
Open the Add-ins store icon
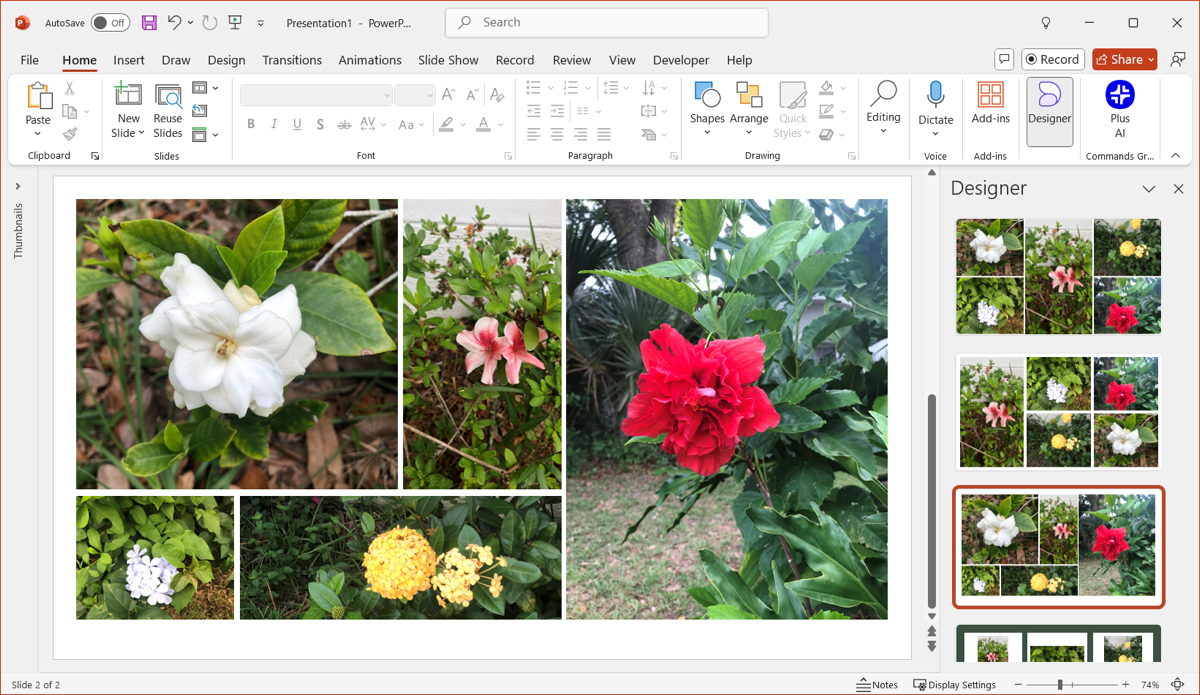(x=990, y=103)
